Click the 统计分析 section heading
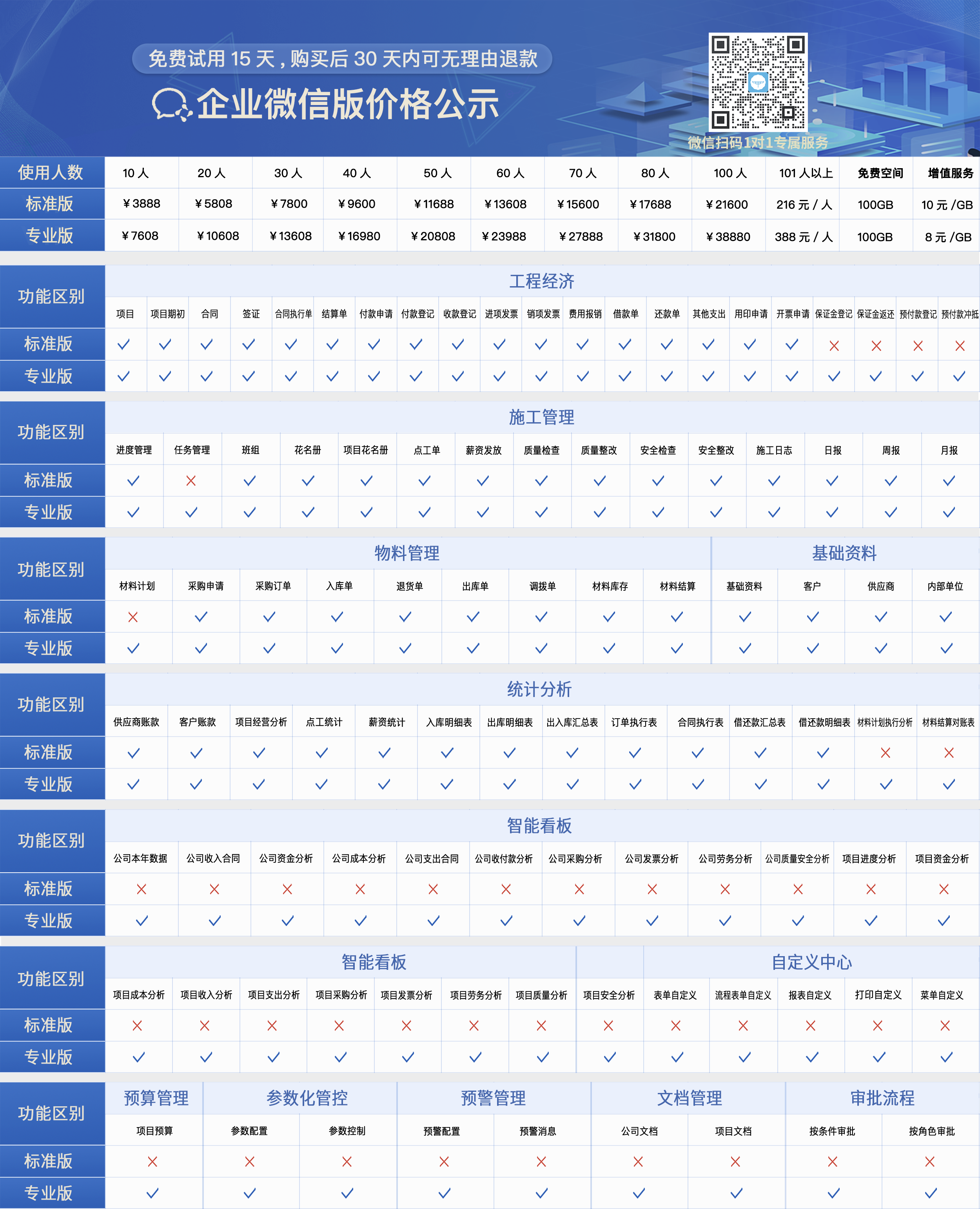Screen dimensions: 980x1209 539,689
